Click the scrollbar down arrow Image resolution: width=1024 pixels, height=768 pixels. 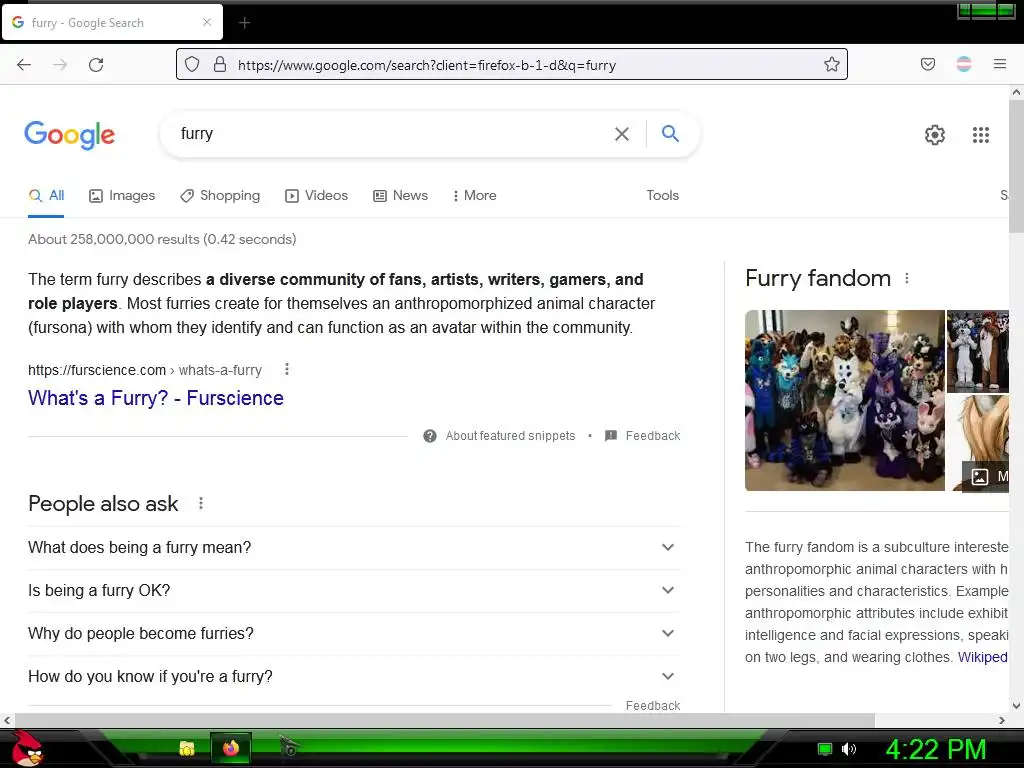click(x=1016, y=705)
